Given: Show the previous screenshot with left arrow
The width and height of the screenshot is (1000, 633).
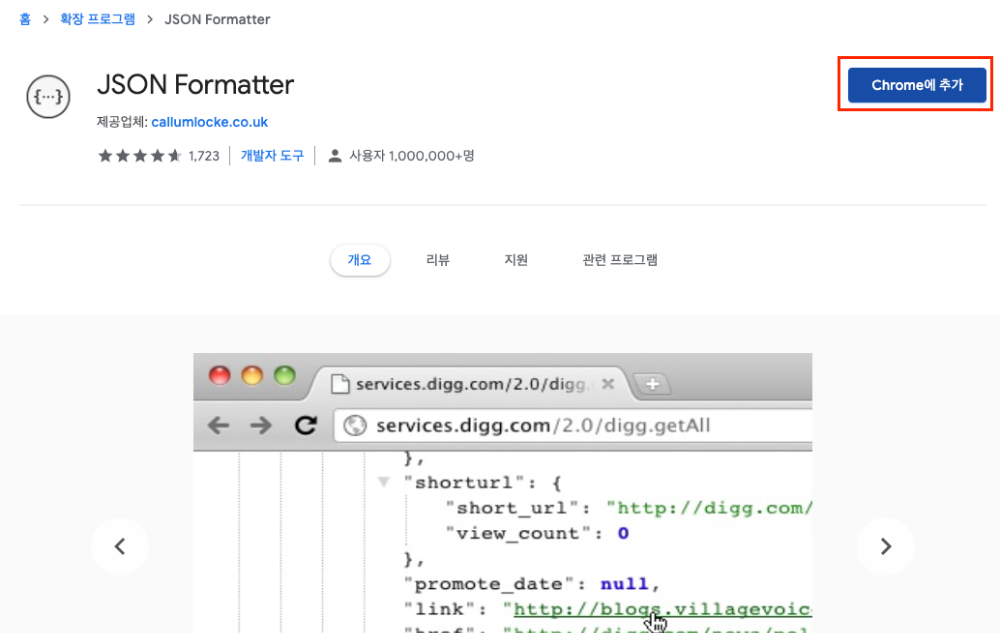Looking at the screenshot, I should click(x=120, y=546).
